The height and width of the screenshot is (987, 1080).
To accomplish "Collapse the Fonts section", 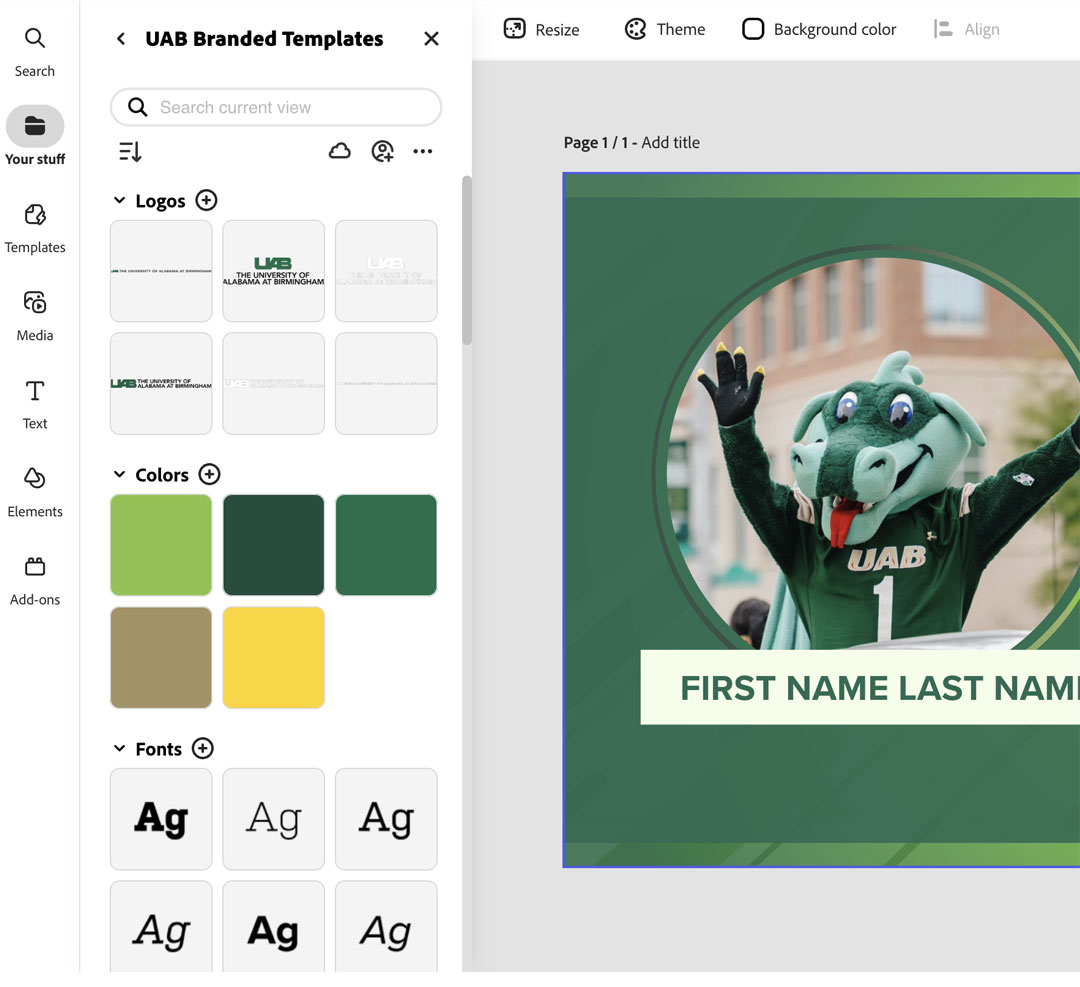I will 119,748.
